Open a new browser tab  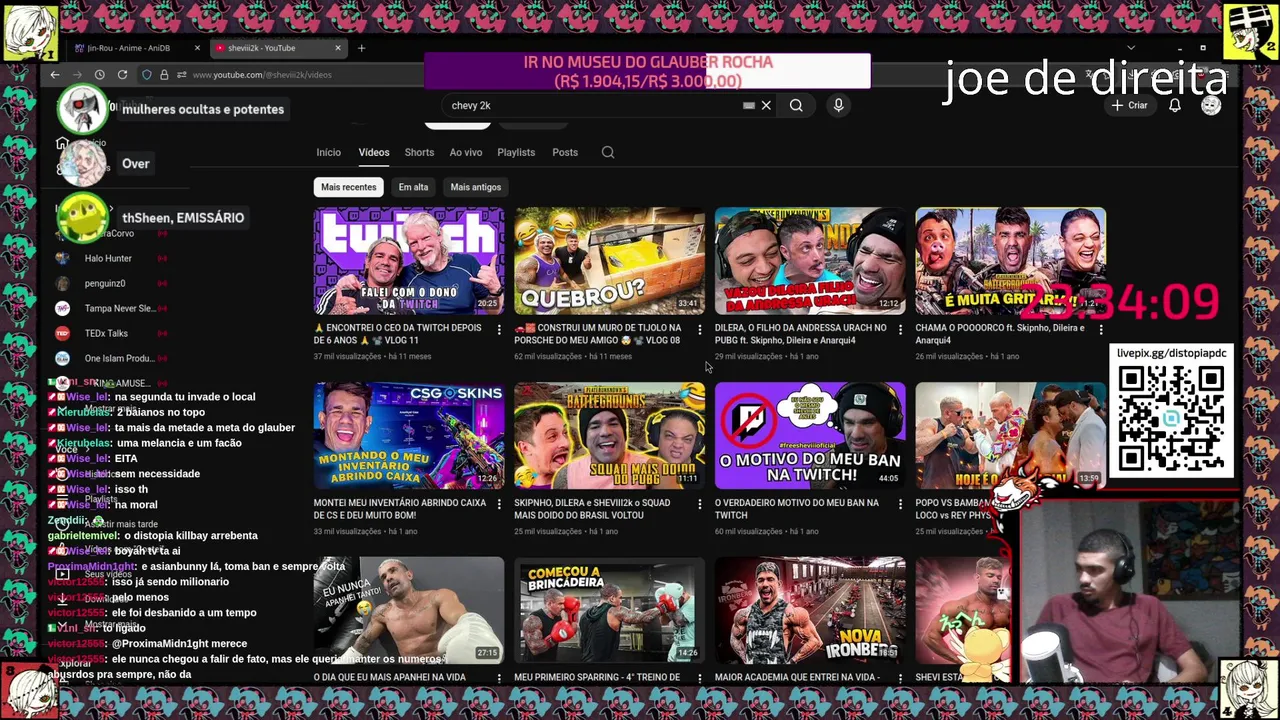tap(362, 48)
